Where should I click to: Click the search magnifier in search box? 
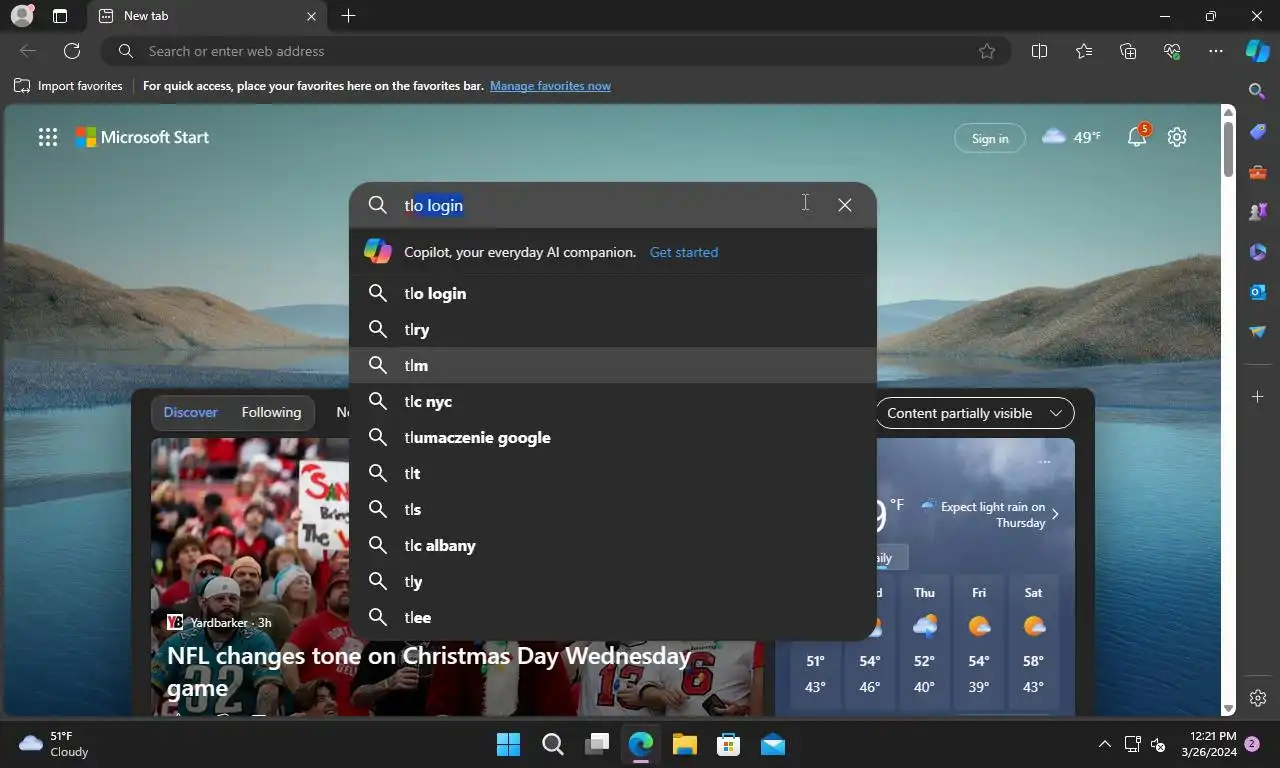click(377, 205)
